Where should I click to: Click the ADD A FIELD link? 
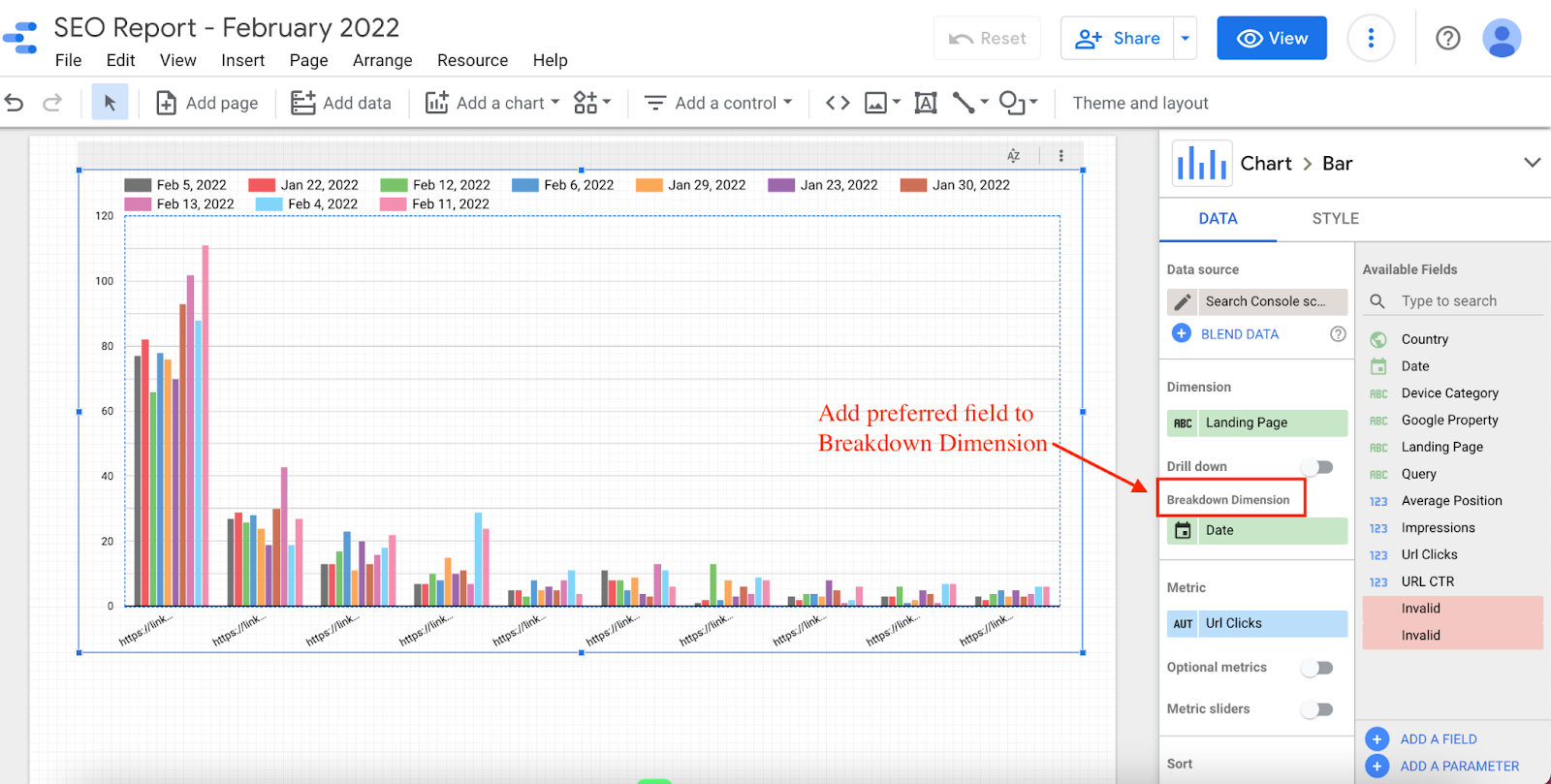(1438, 739)
